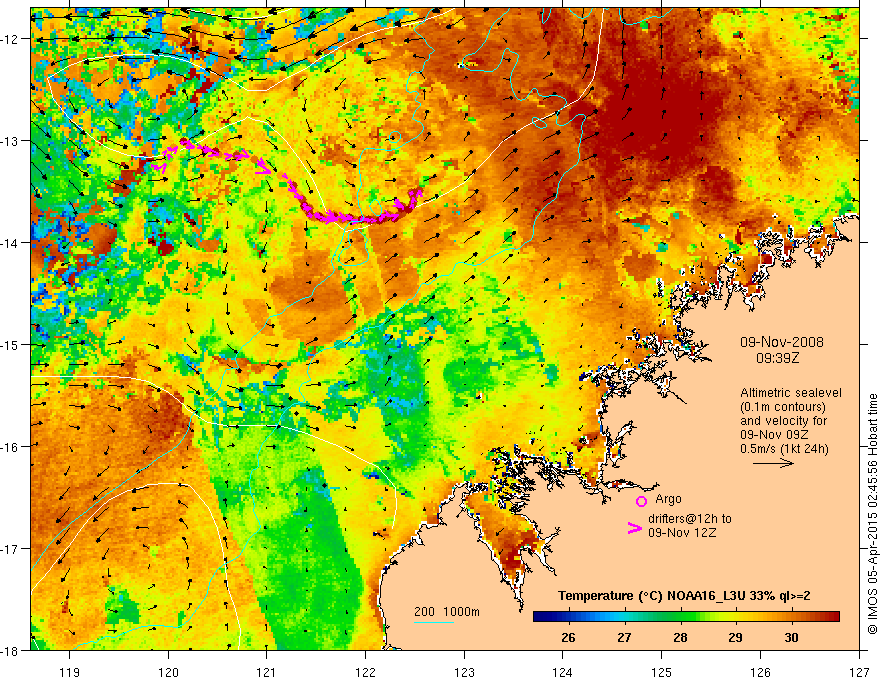Click the 'drifters@12h to' legend label
This screenshot has height=680, width=880.
[x=690, y=519]
